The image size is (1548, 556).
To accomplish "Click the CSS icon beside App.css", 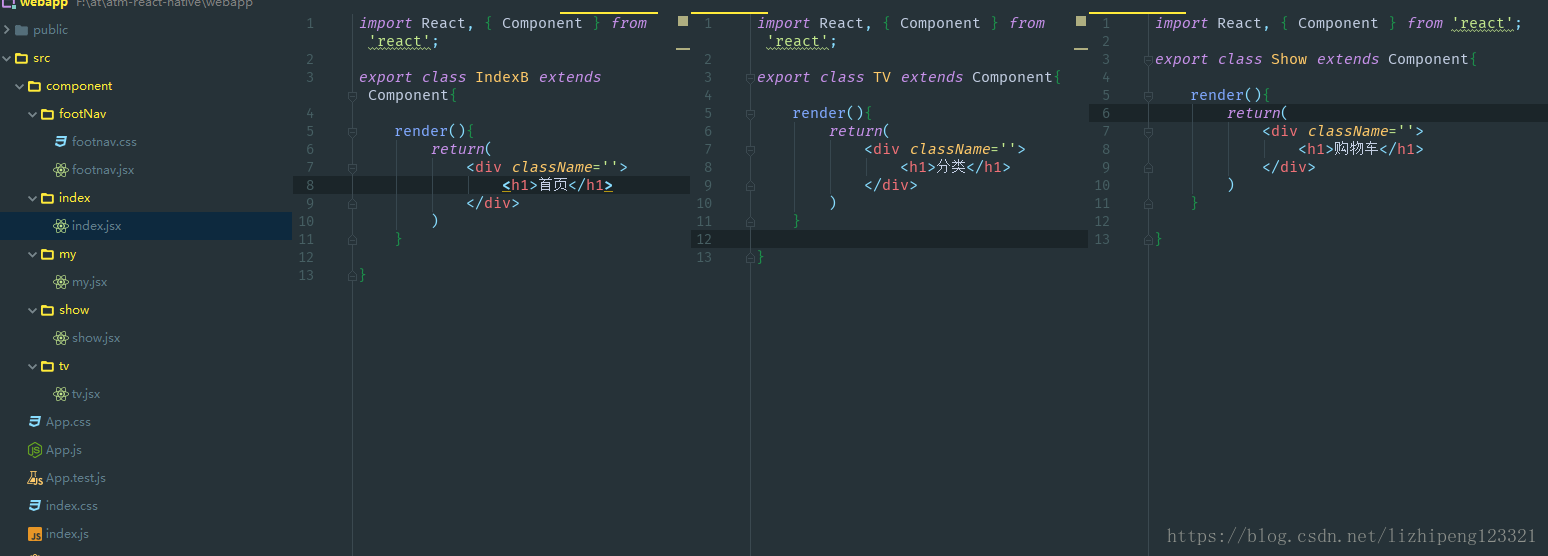I will (x=35, y=422).
